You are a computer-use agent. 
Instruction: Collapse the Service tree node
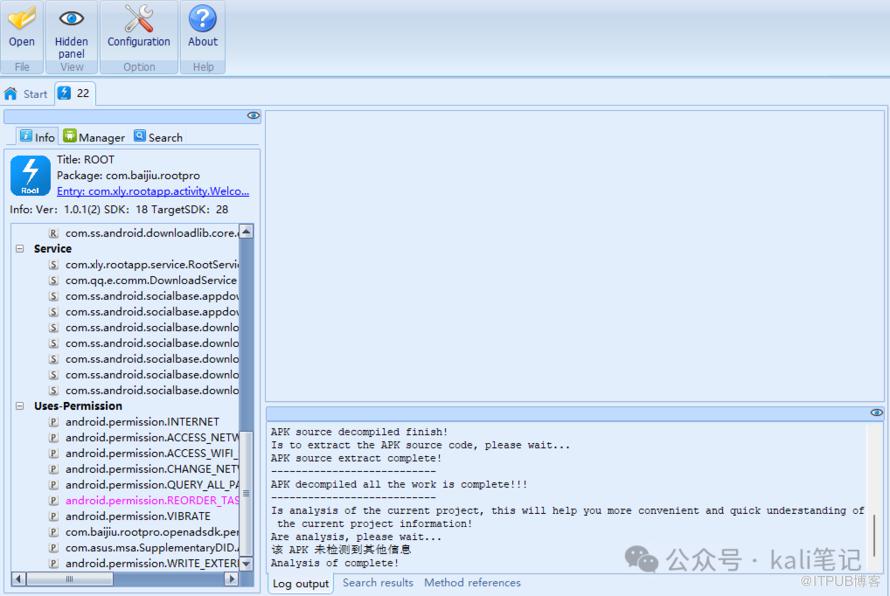[x=20, y=249]
